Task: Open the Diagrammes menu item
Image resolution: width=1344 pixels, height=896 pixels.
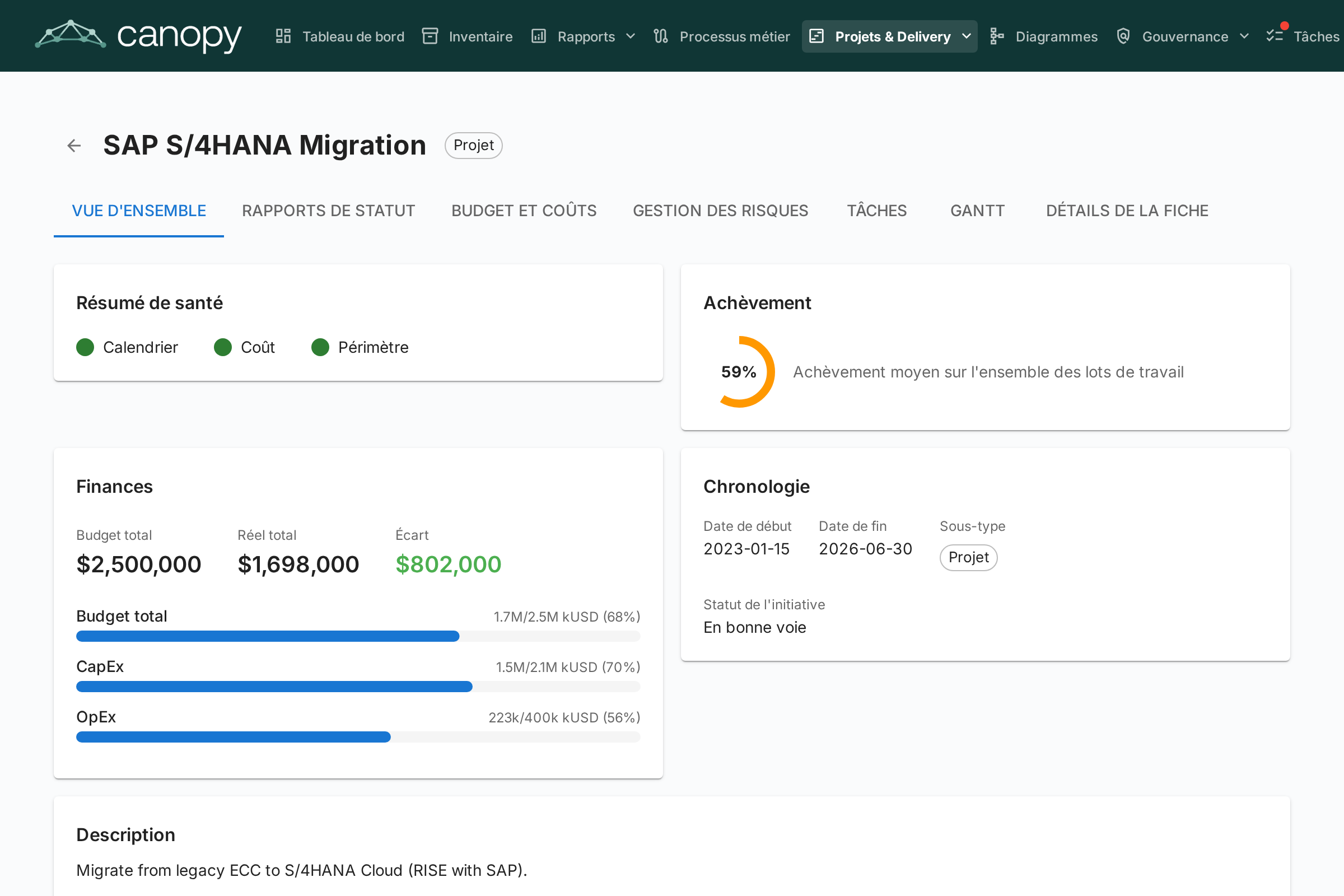Action: 1043,36
